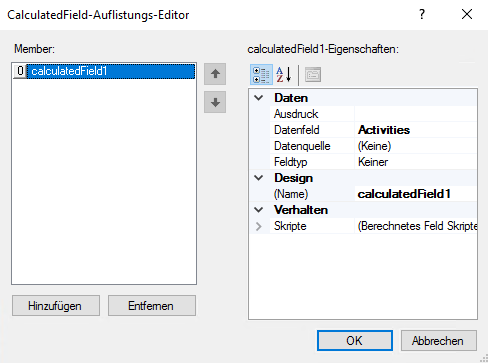Screen dimensions: 488x363
Task: Select the Datenquelle property label
Action: click(302, 146)
